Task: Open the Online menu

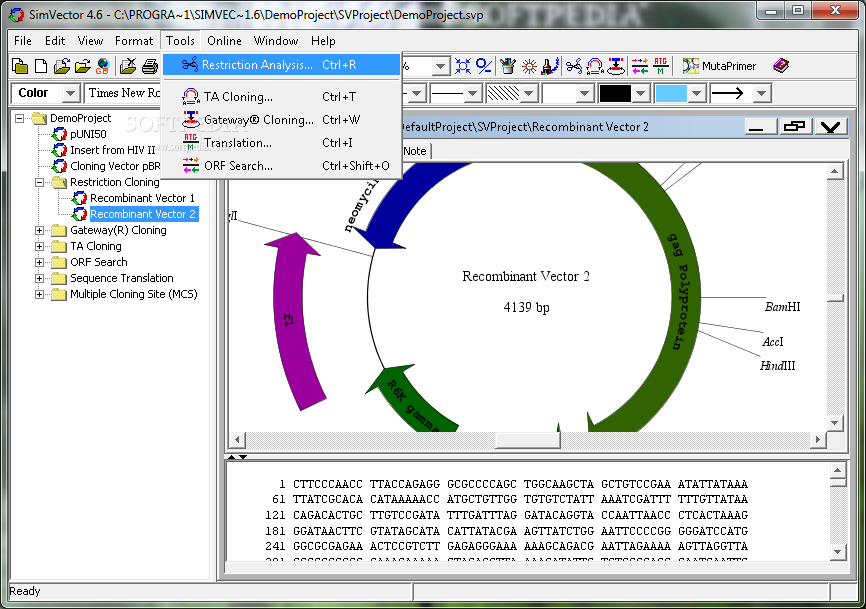Action: (x=224, y=41)
